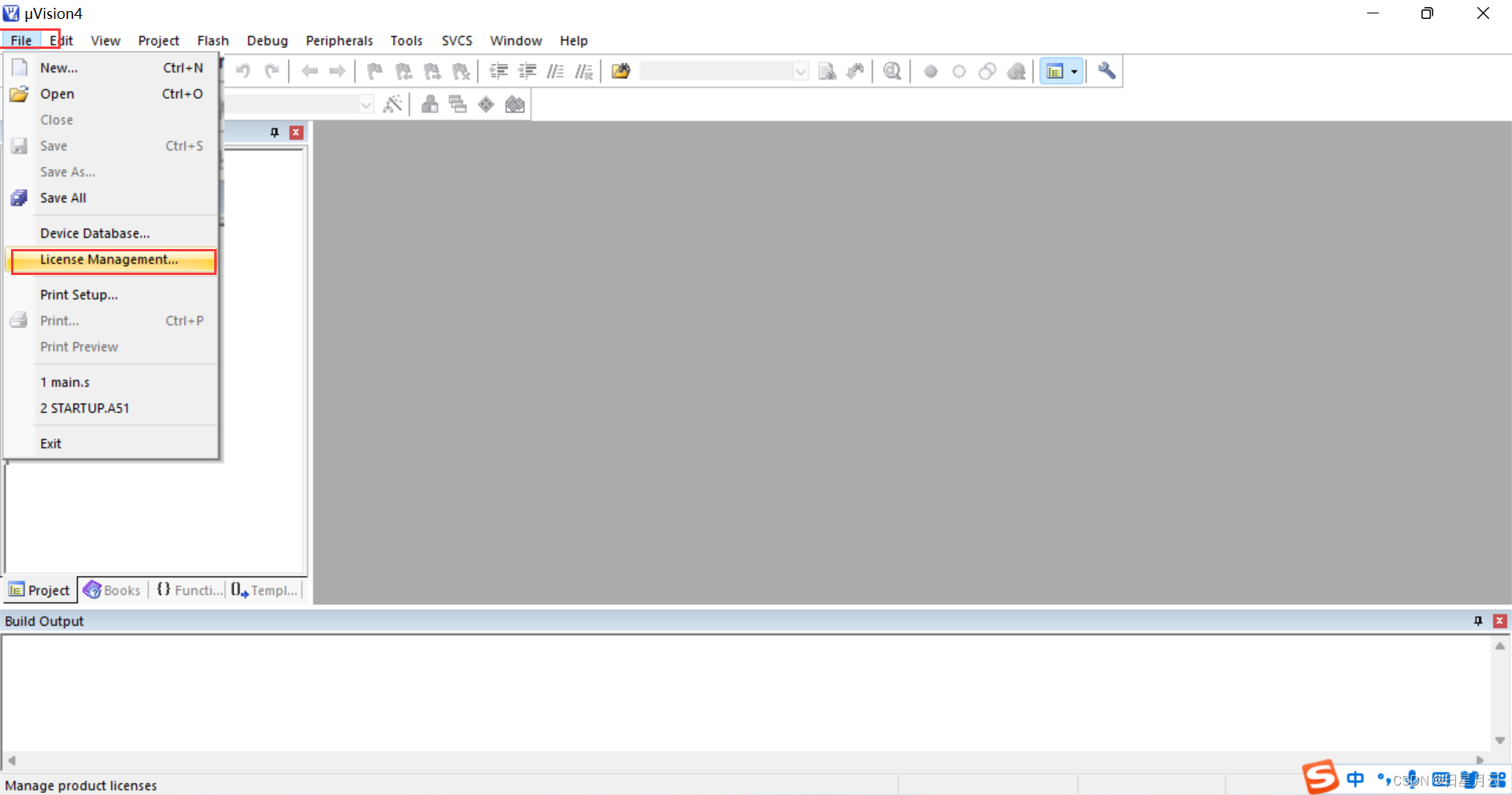Screen dimensions: 1512x795
Task: Open the Flash menu
Action: click(213, 41)
